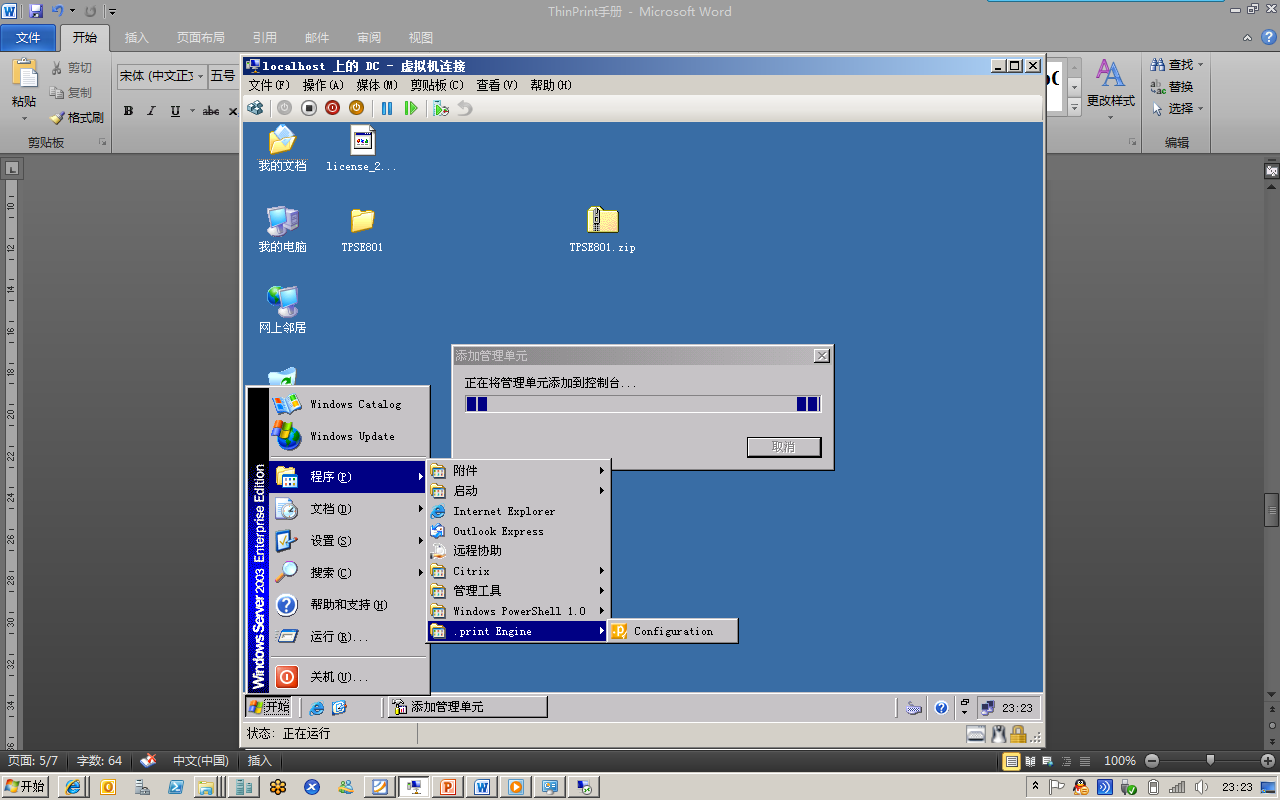Open the 我的文档 desktop icon
The width and height of the screenshot is (1280, 800).
[282, 148]
